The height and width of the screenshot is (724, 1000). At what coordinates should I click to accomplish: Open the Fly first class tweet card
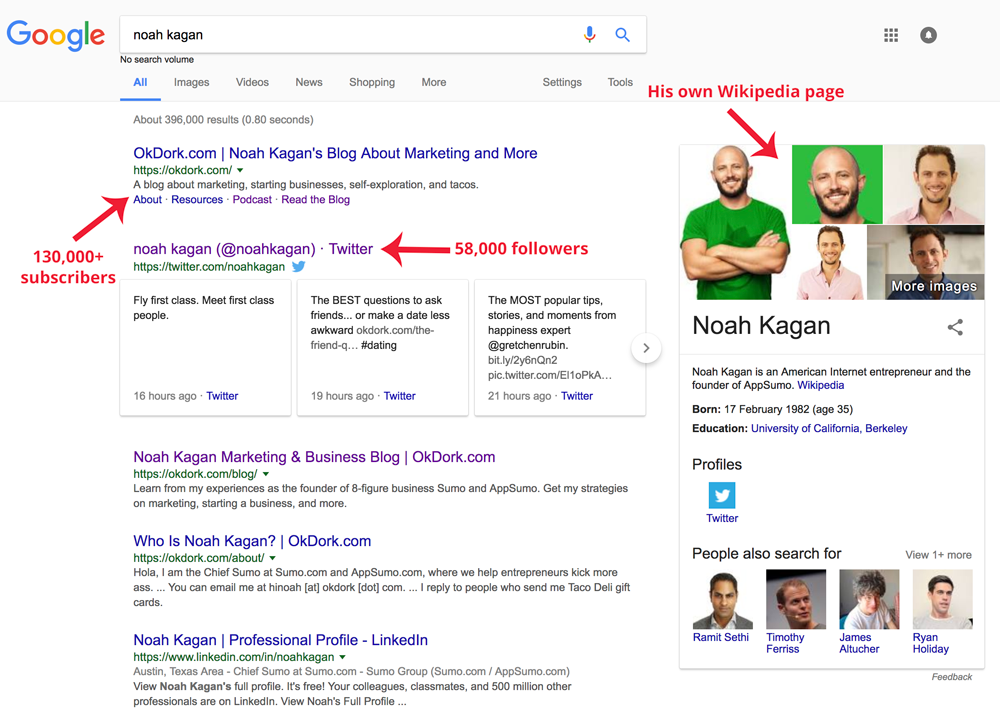(205, 348)
